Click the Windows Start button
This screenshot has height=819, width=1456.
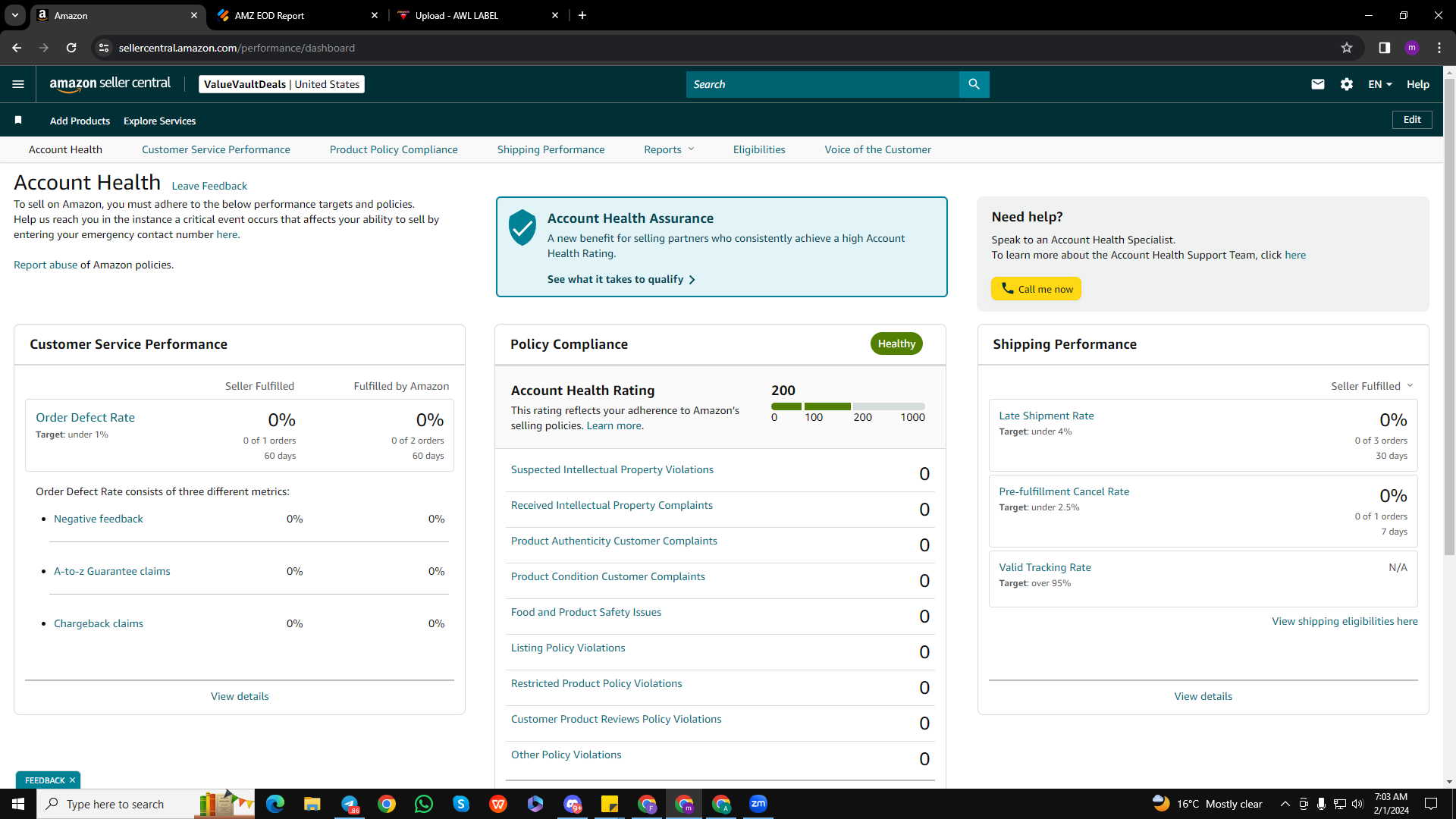[18, 804]
